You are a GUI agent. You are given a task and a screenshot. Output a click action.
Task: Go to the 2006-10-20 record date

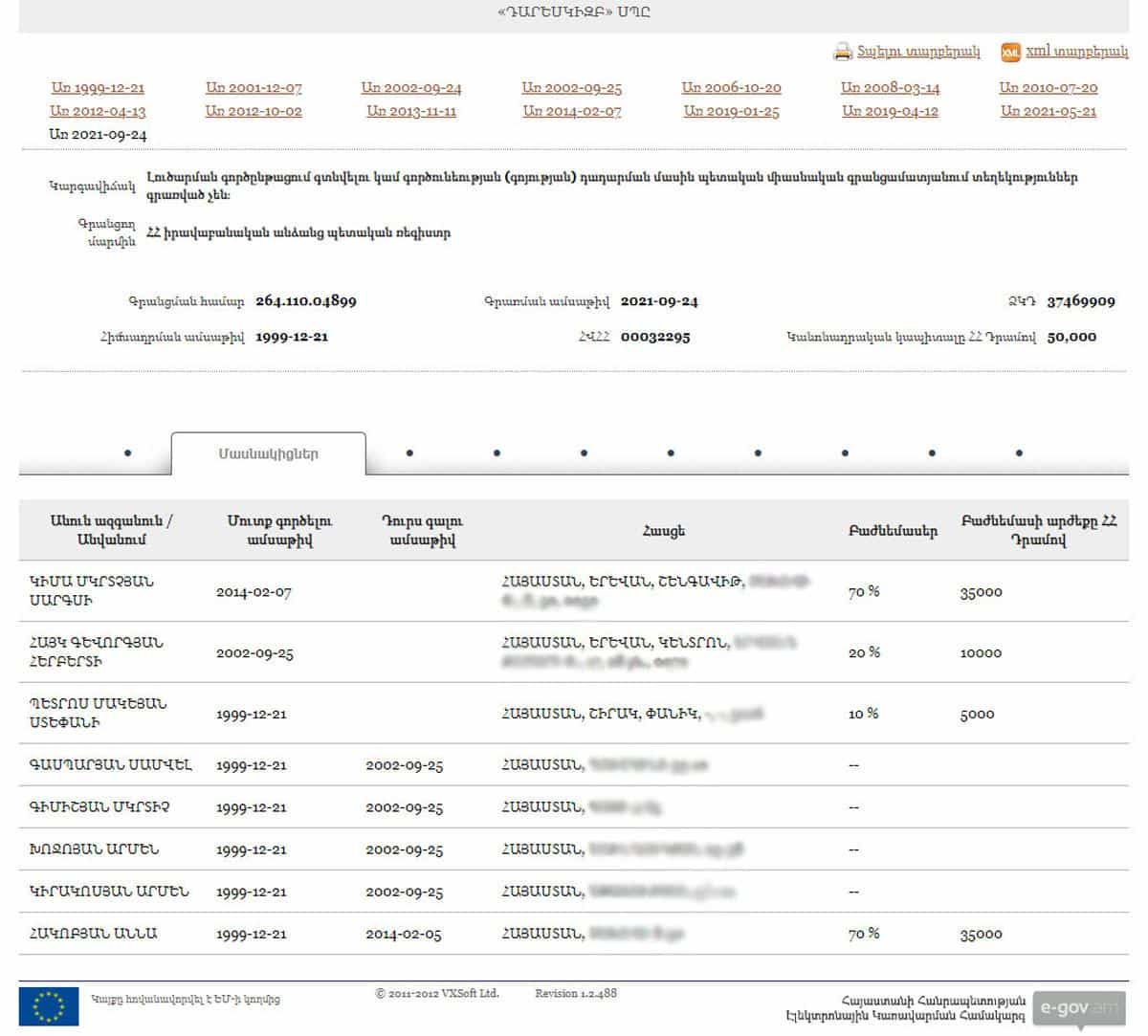731,88
